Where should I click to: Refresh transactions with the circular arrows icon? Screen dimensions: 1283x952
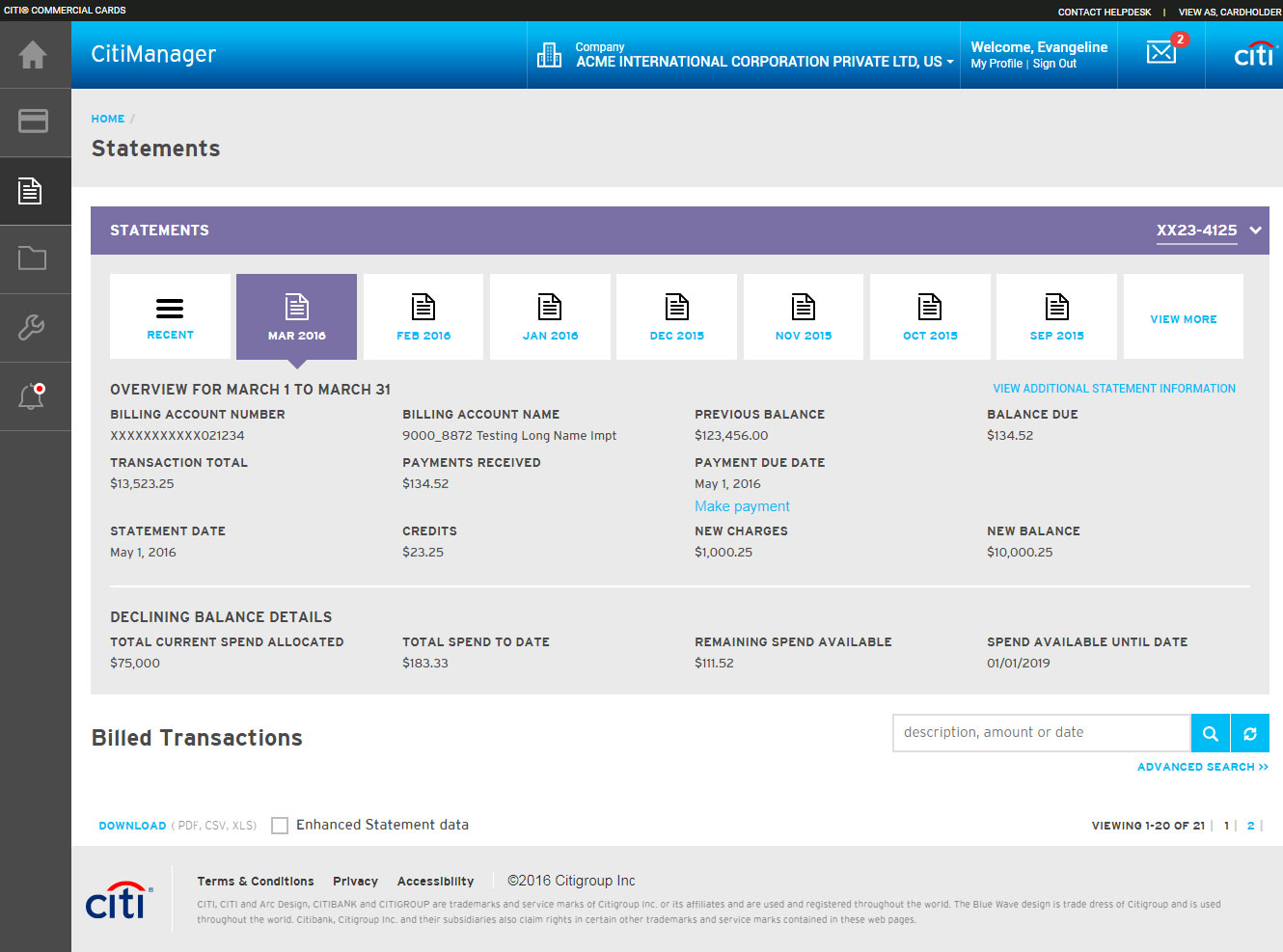1250,733
